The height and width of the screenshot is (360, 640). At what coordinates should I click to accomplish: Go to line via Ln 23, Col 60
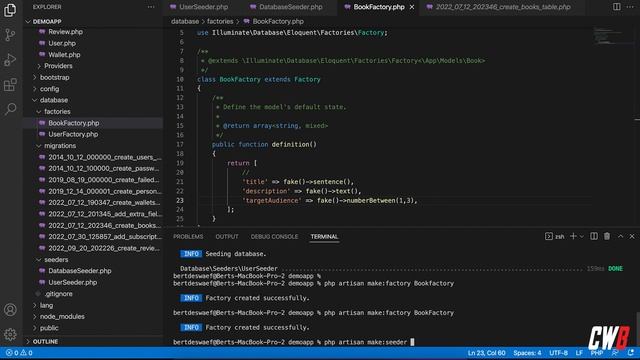pos(487,353)
